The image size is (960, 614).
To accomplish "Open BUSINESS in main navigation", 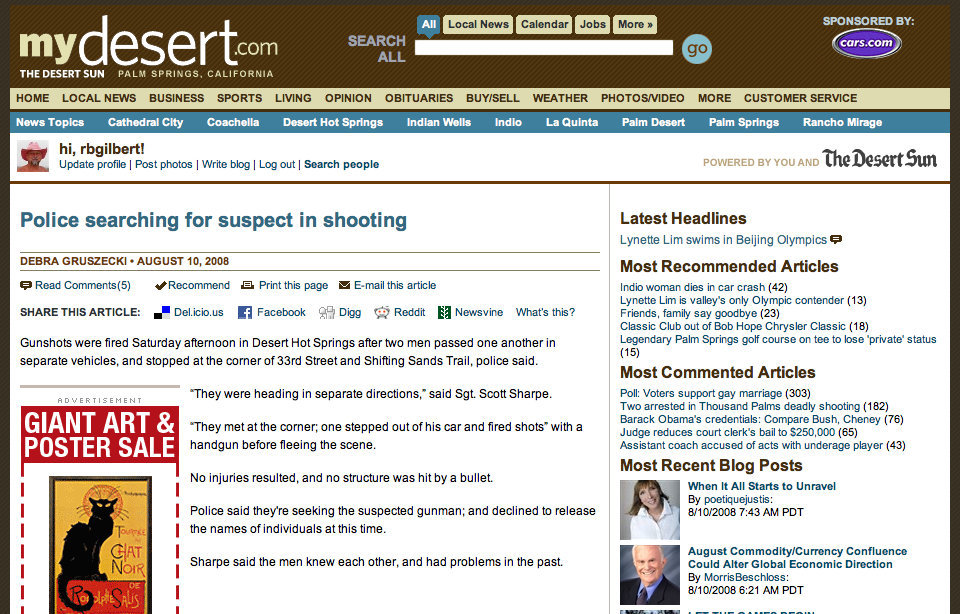I will coord(176,98).
